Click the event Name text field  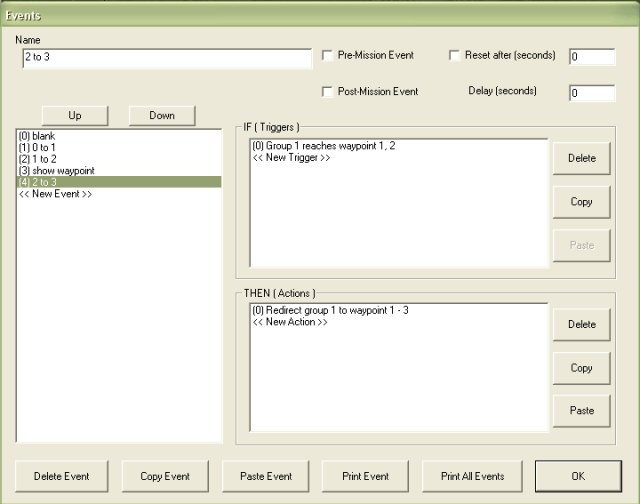[x=165, y=58]
